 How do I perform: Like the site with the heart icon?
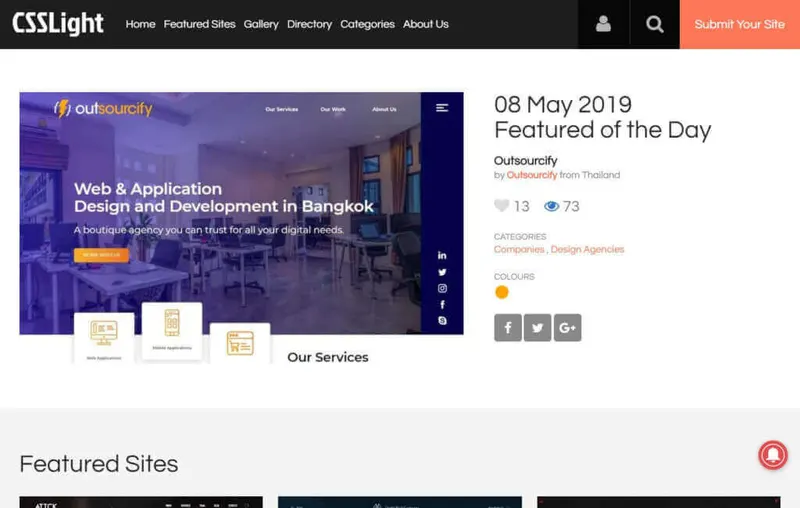click(502, 206)
